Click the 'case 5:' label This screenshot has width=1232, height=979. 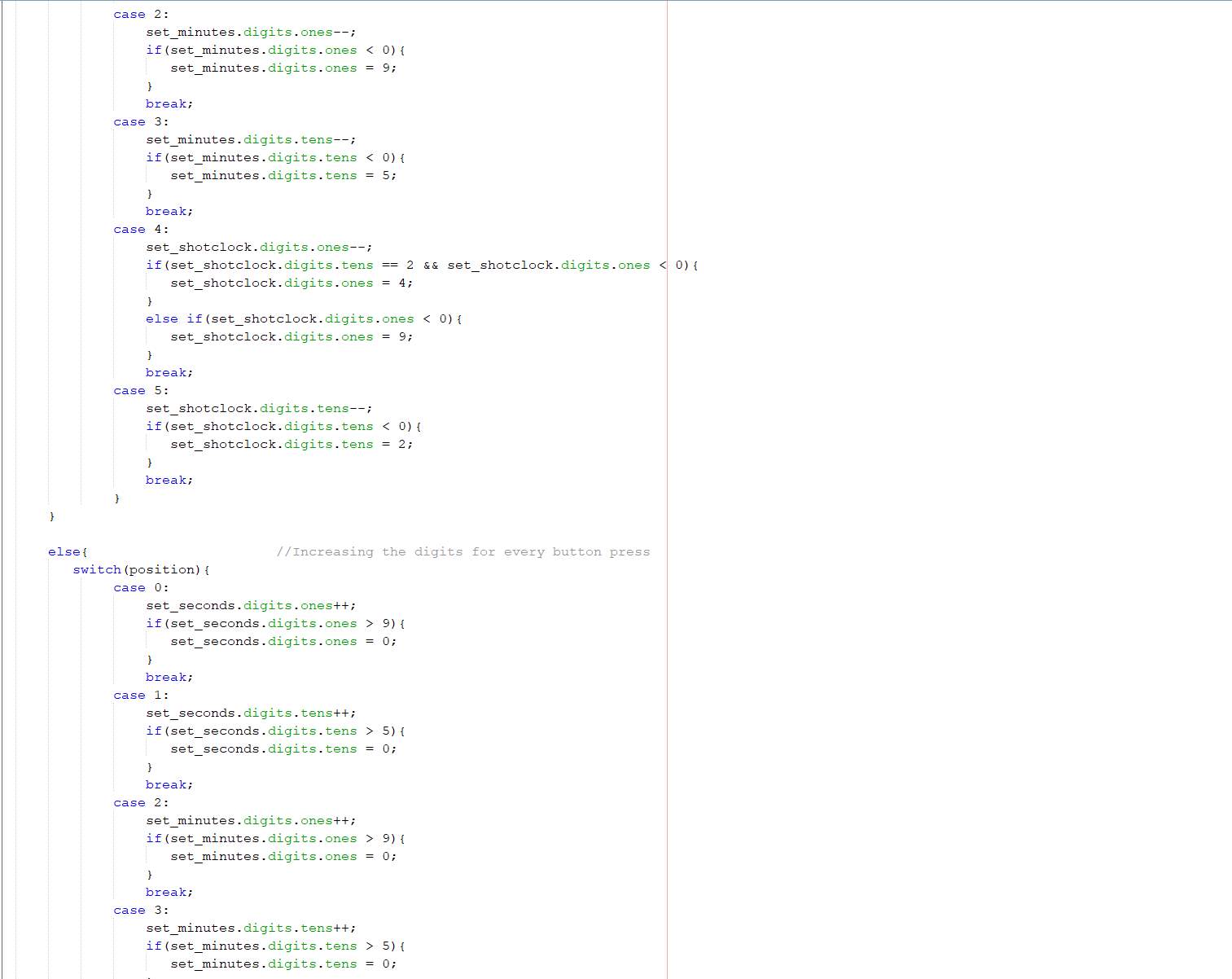click(x=141, y=391)
